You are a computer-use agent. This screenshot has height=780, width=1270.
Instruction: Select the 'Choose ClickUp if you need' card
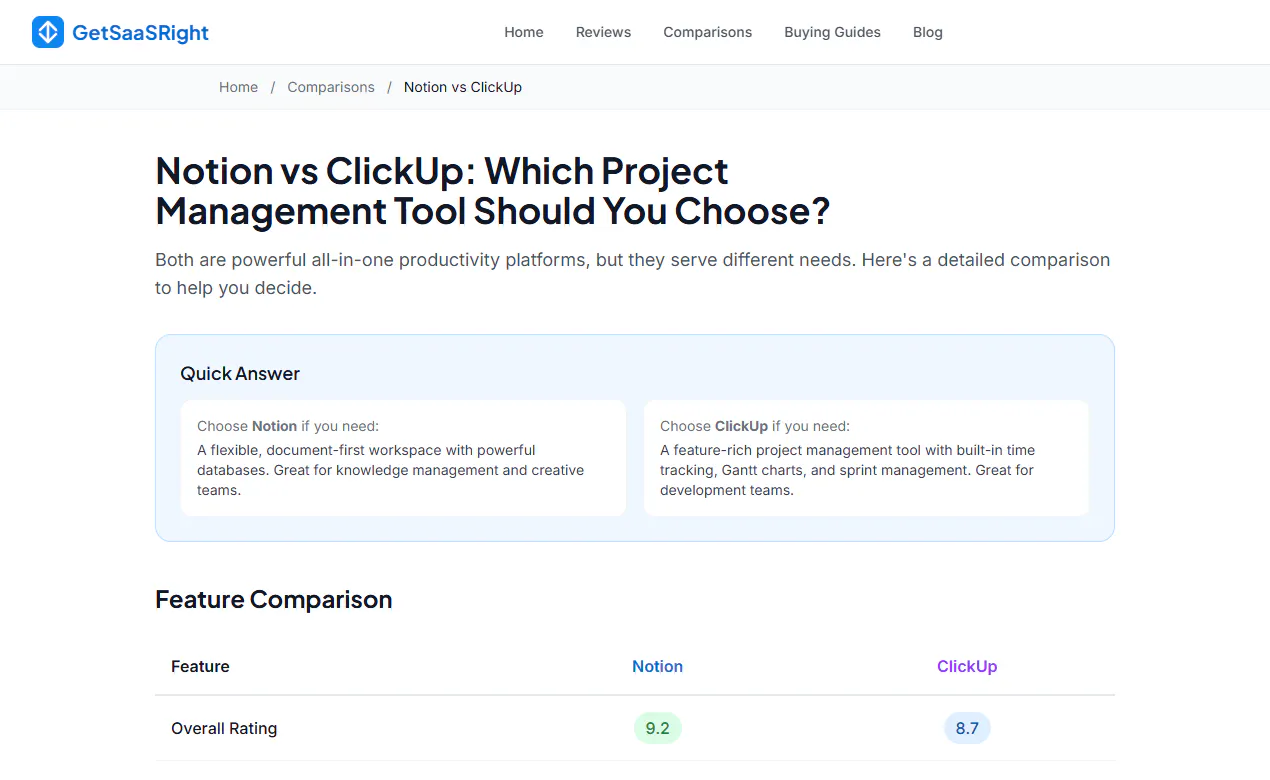click(866, 458)
